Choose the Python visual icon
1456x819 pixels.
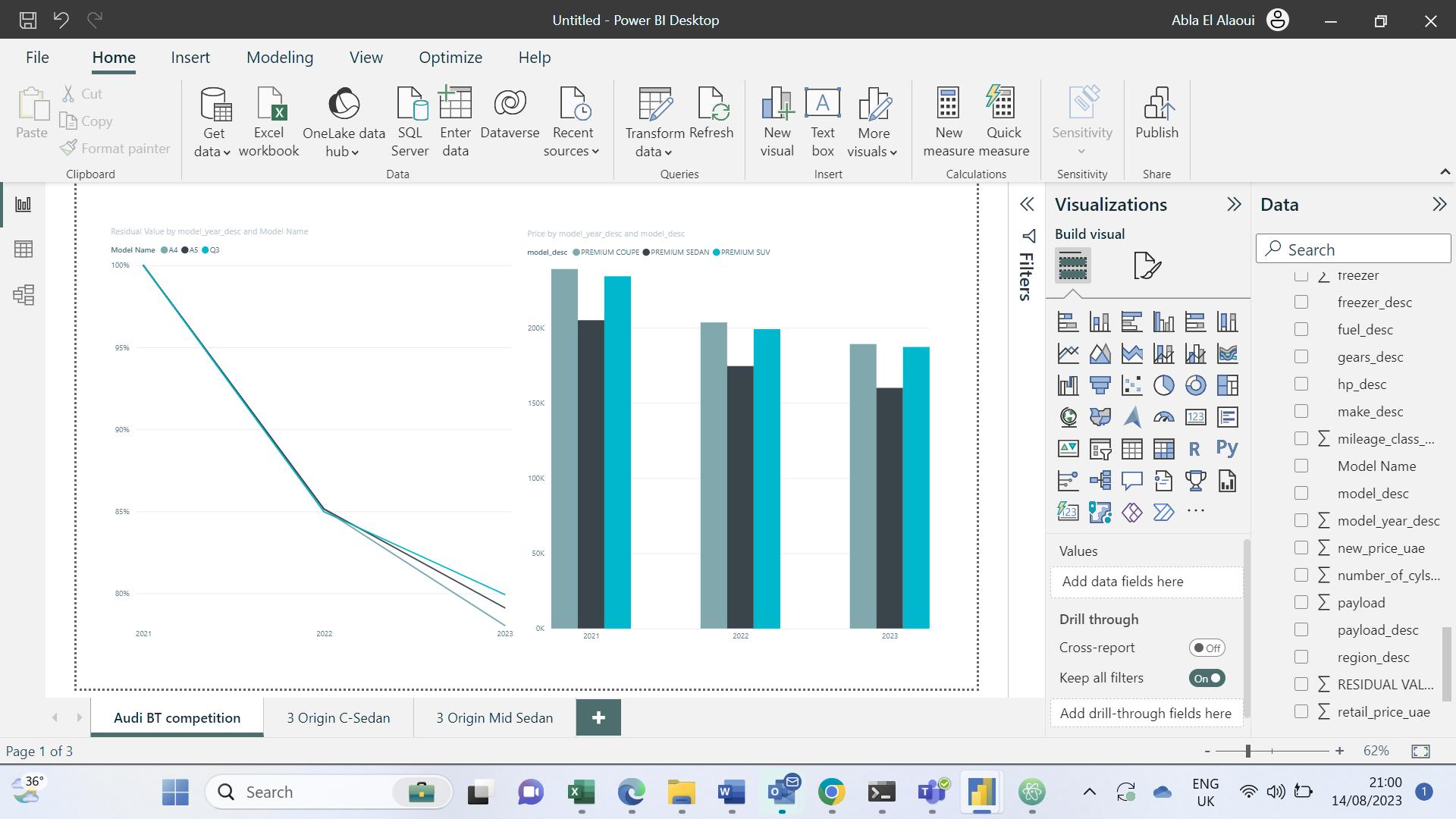(x=1227, y=448)
